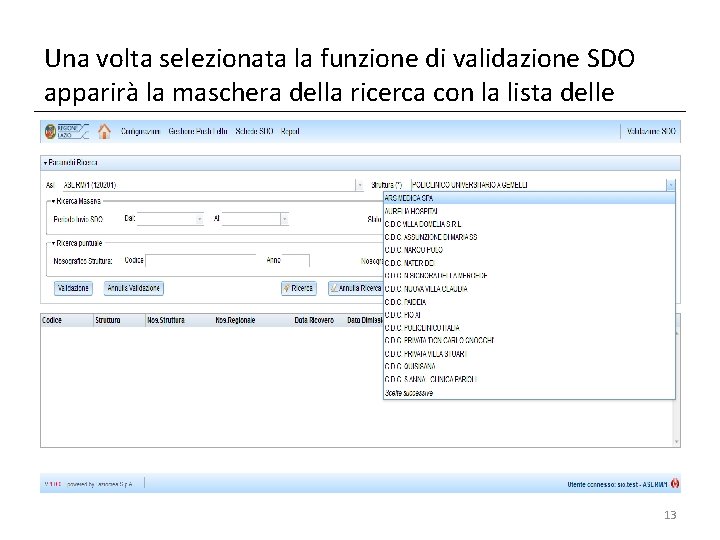
Task: Click the Annulla Validazione button
Action: point(134,288)
